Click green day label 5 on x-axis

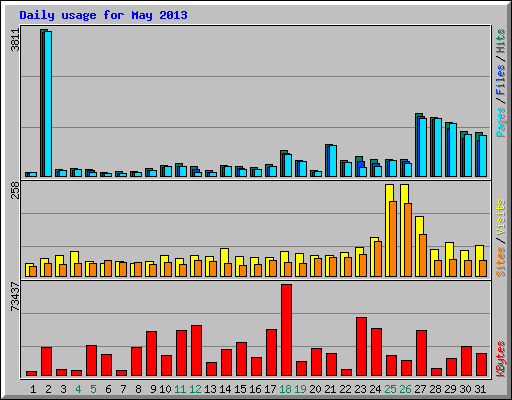93,389
